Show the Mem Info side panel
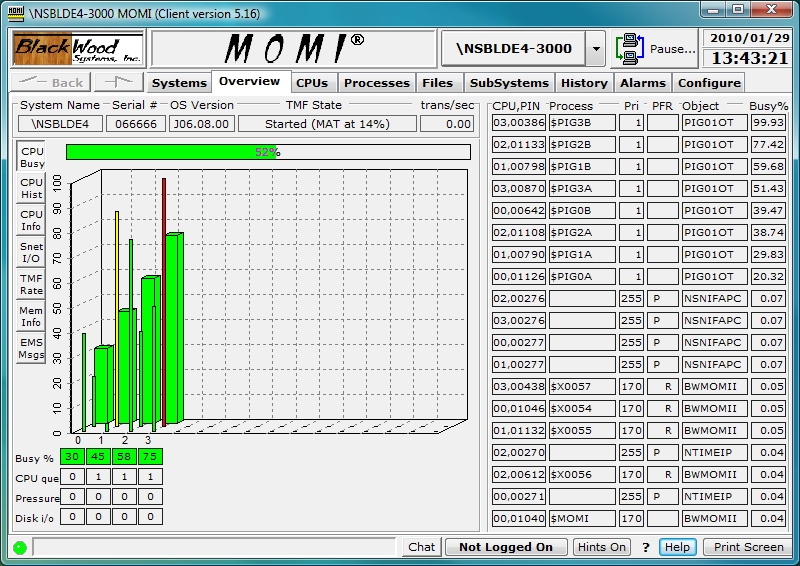Viewport: 800px width, 566px height. (x=31, y=317)
